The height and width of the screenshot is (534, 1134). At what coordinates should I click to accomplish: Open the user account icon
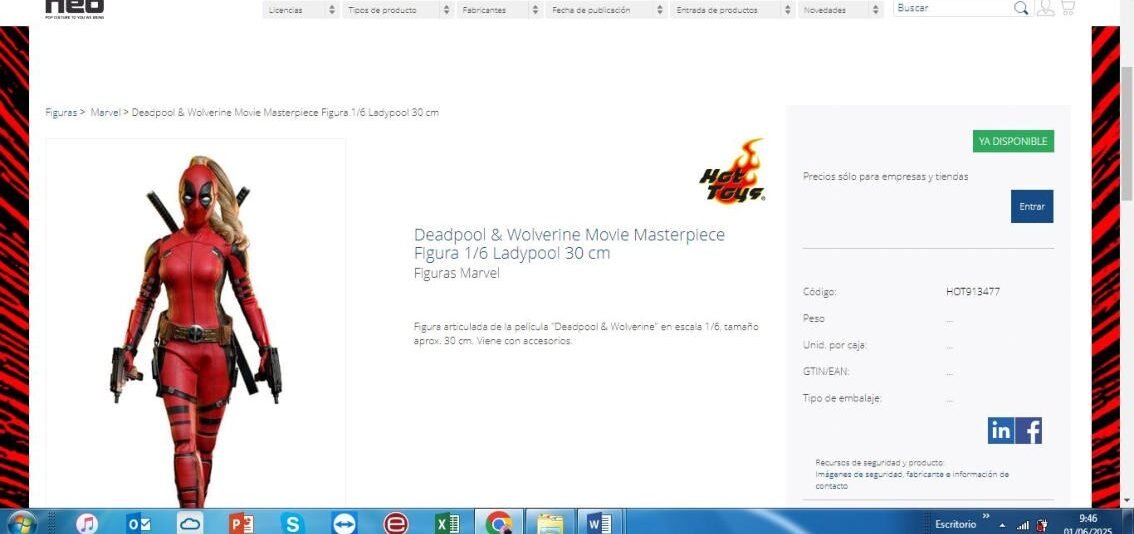(1045, 8)
